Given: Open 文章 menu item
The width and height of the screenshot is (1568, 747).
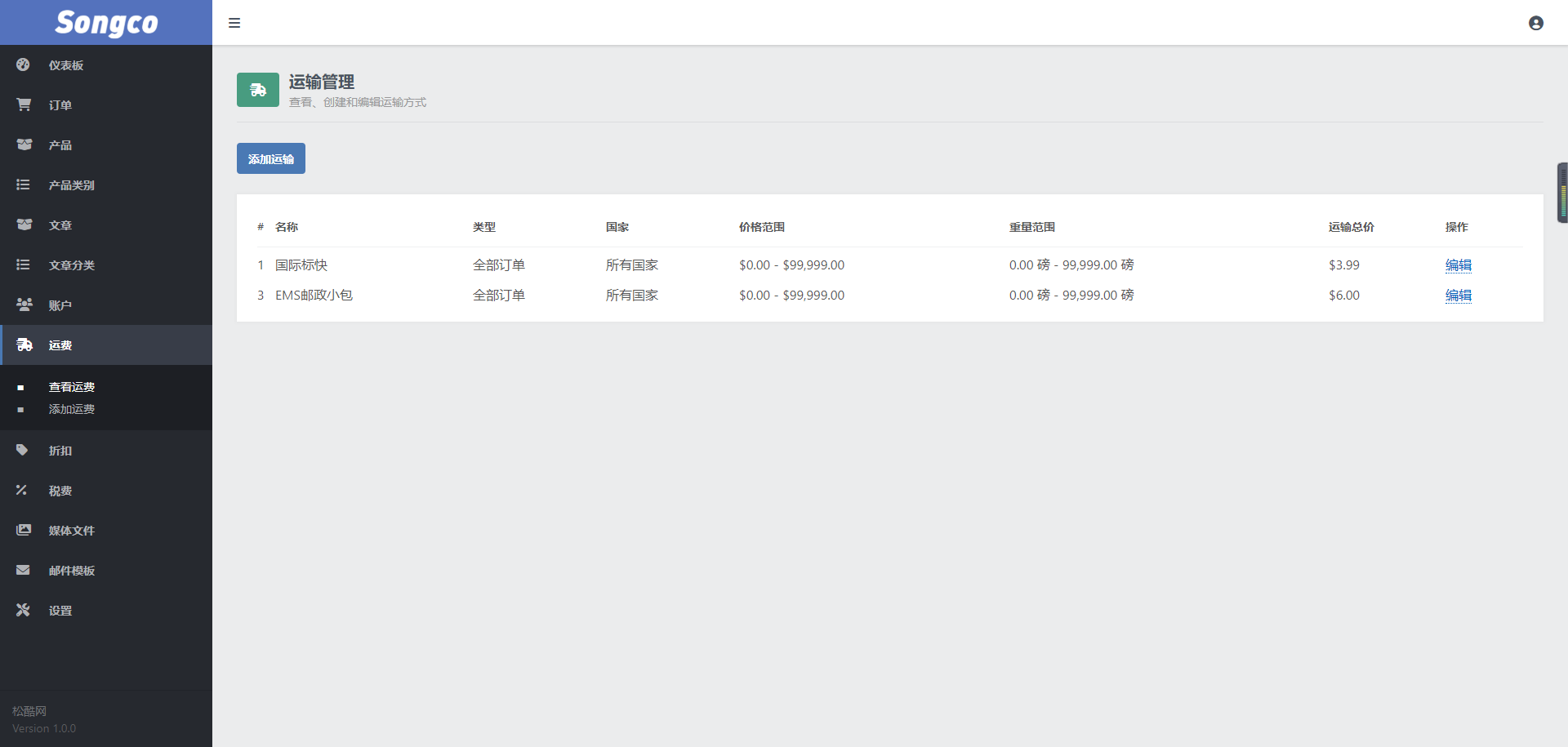Looking at the screenshot, I should pyautogui.click(x=106, y=225).
